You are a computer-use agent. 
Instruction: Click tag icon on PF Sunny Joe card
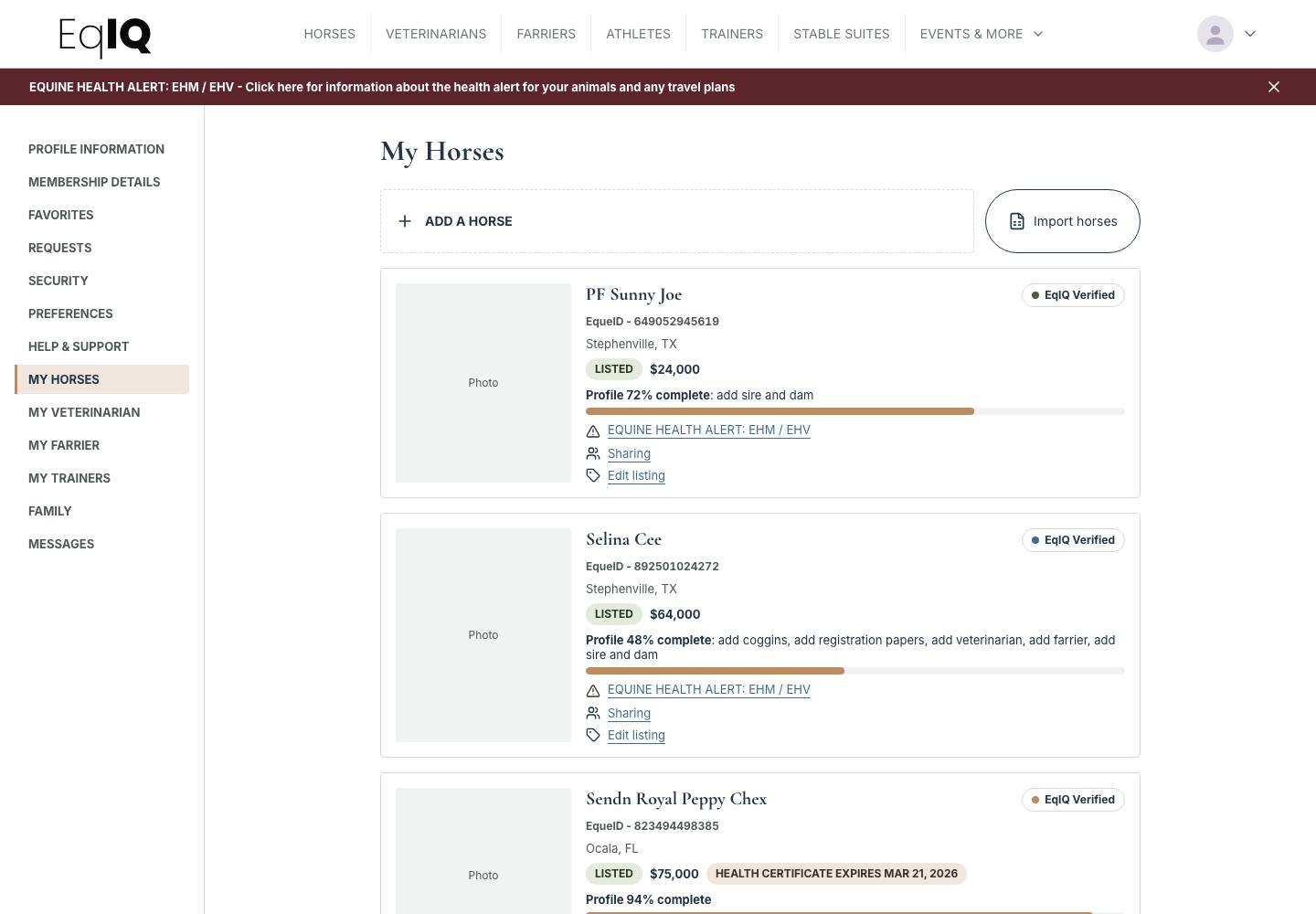click(x=593, y=475)
